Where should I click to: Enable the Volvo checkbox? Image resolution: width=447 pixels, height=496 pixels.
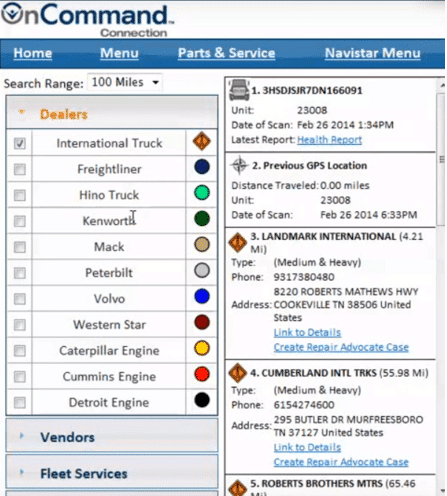tap(20, 299)
